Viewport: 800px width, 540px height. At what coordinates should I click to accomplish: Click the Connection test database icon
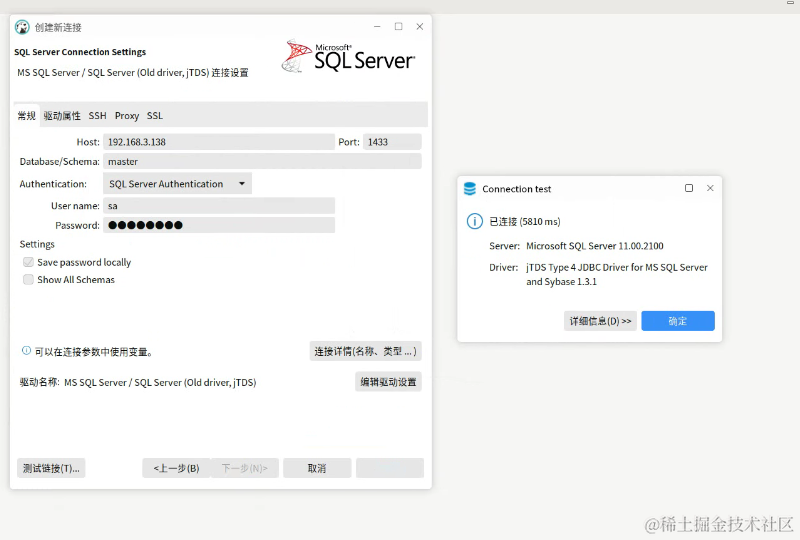click(x=470, y=189)
